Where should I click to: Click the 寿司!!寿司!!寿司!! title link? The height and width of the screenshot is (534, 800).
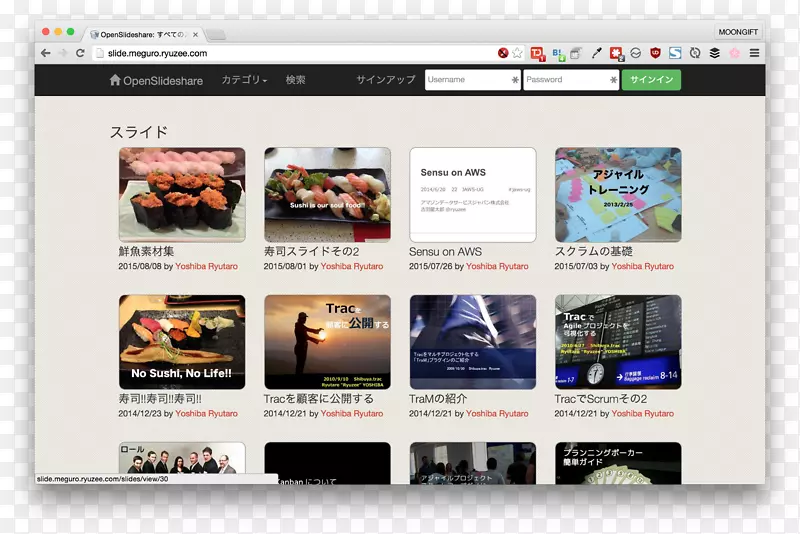[160, 399]
